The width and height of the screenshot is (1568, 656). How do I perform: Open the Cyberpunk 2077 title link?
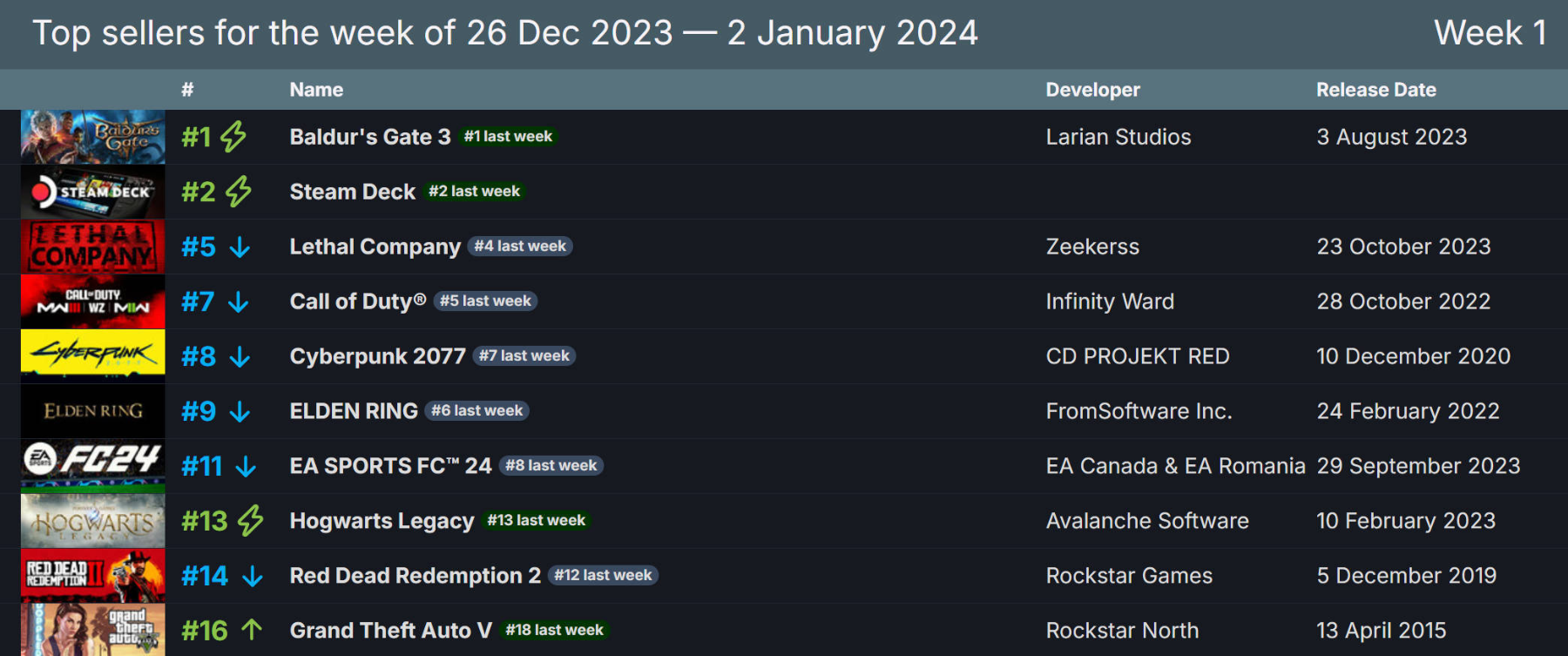click(377, 356)
